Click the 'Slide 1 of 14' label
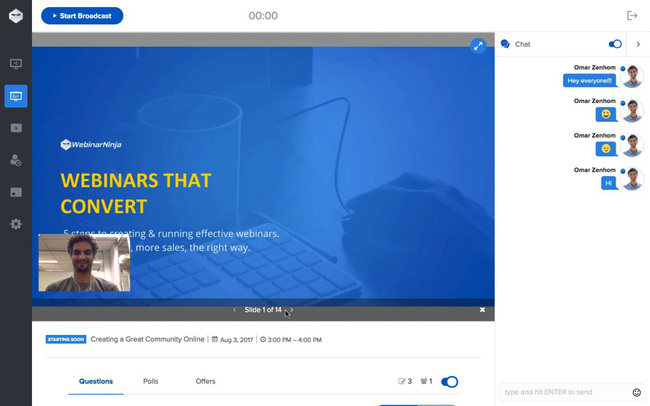This screenshot has height=406, width=650. click(263, 310)
